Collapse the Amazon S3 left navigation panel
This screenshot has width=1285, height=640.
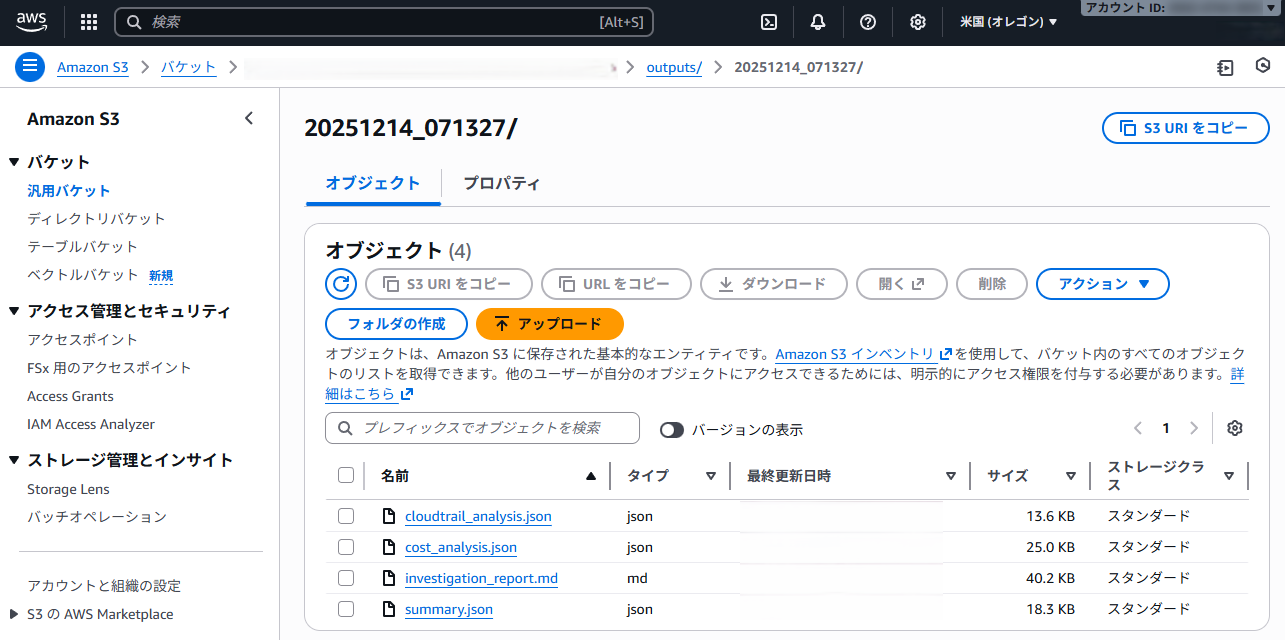point(249,117)
